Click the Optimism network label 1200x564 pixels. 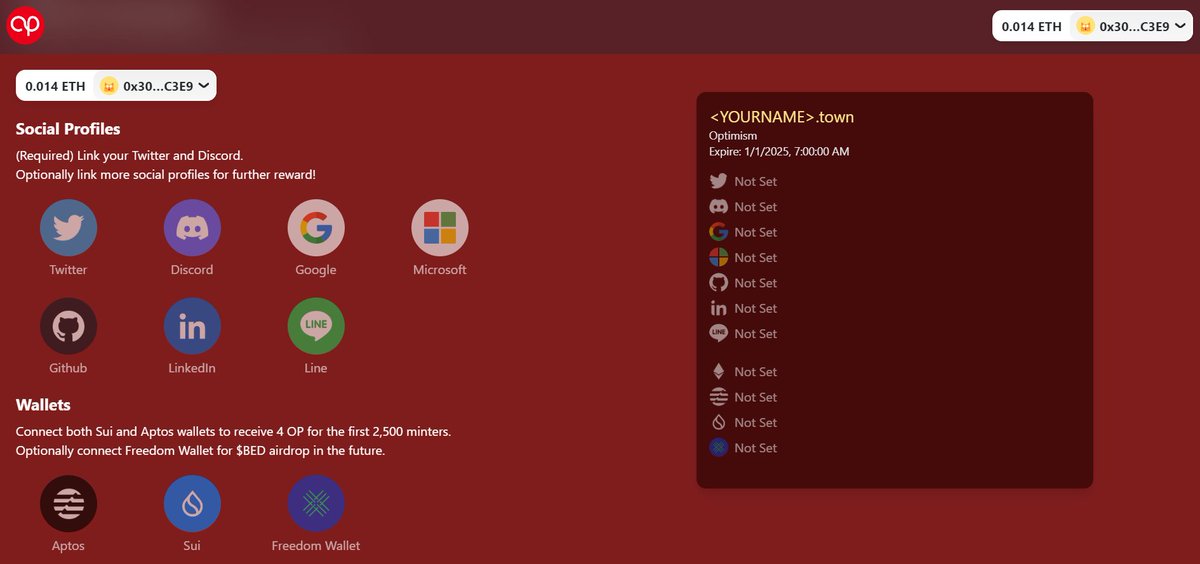point(733,135)
